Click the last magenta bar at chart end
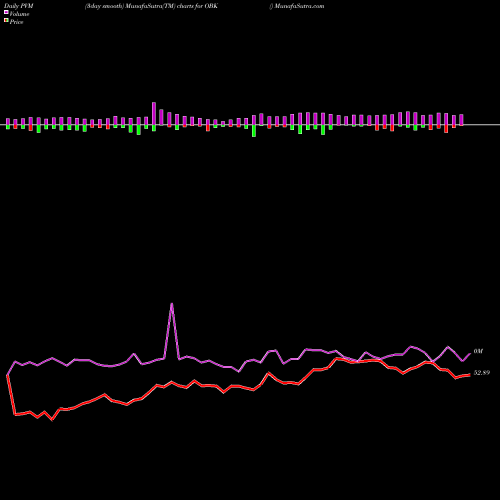The width and height of the screenshot is (500, 500). click(x=462, y=120)
